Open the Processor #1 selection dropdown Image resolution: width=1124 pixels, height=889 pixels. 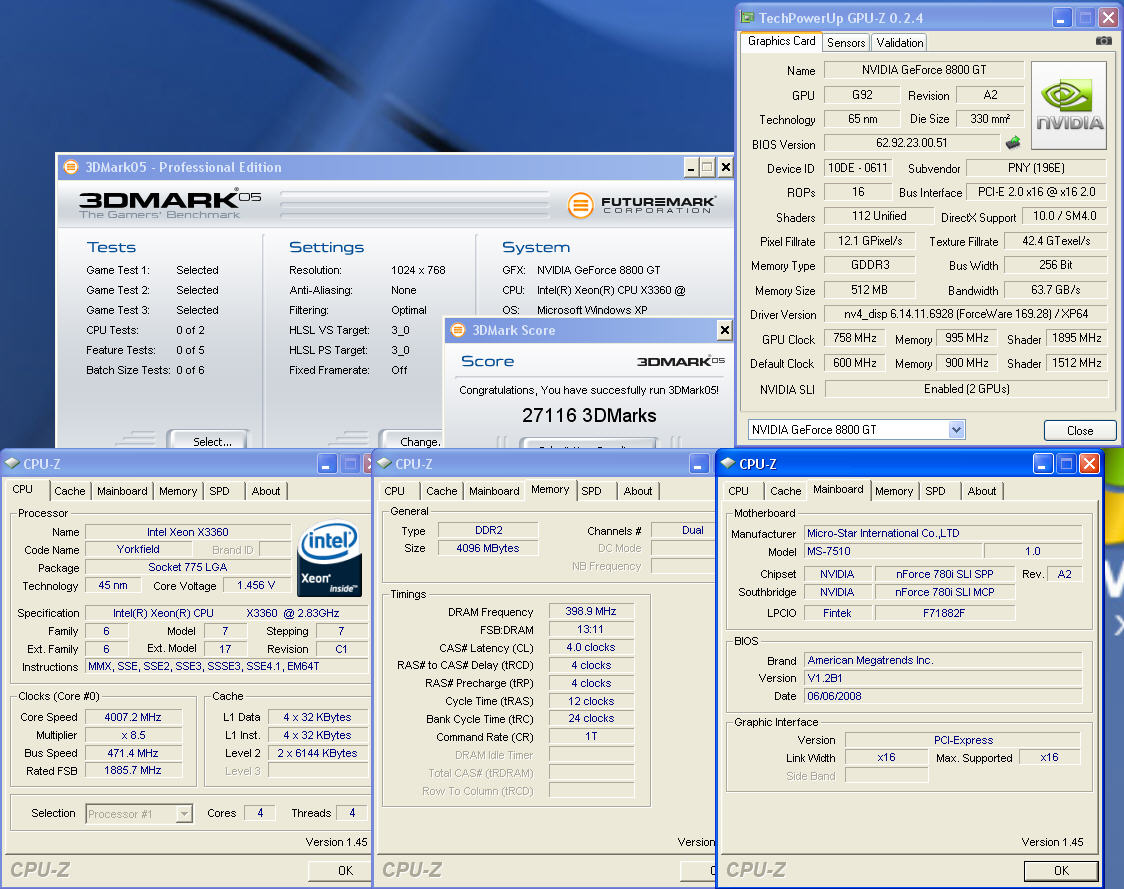184,814
